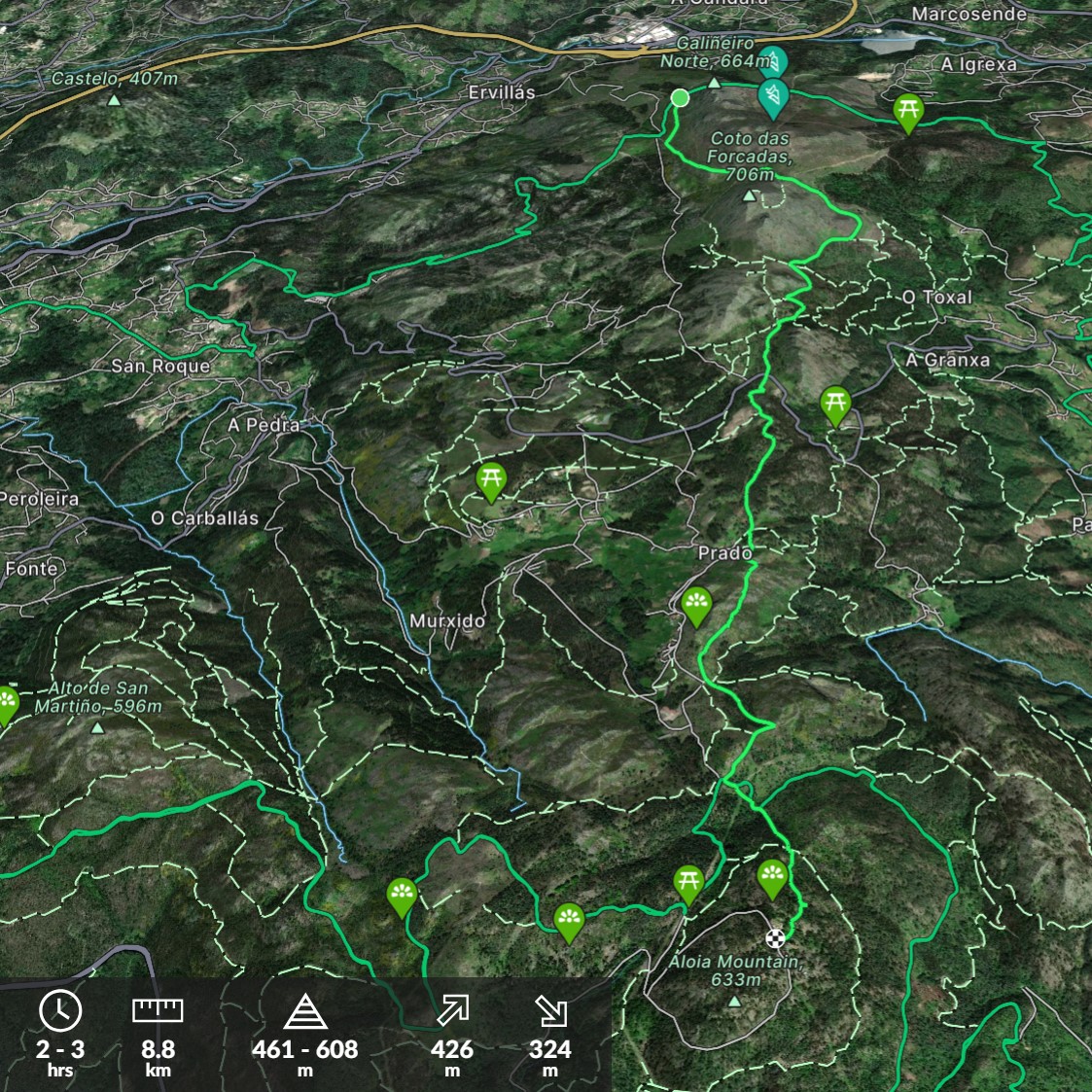Click the clock duration icon
This screenshot has width=1092, height=1092.
click(60, 1011)
